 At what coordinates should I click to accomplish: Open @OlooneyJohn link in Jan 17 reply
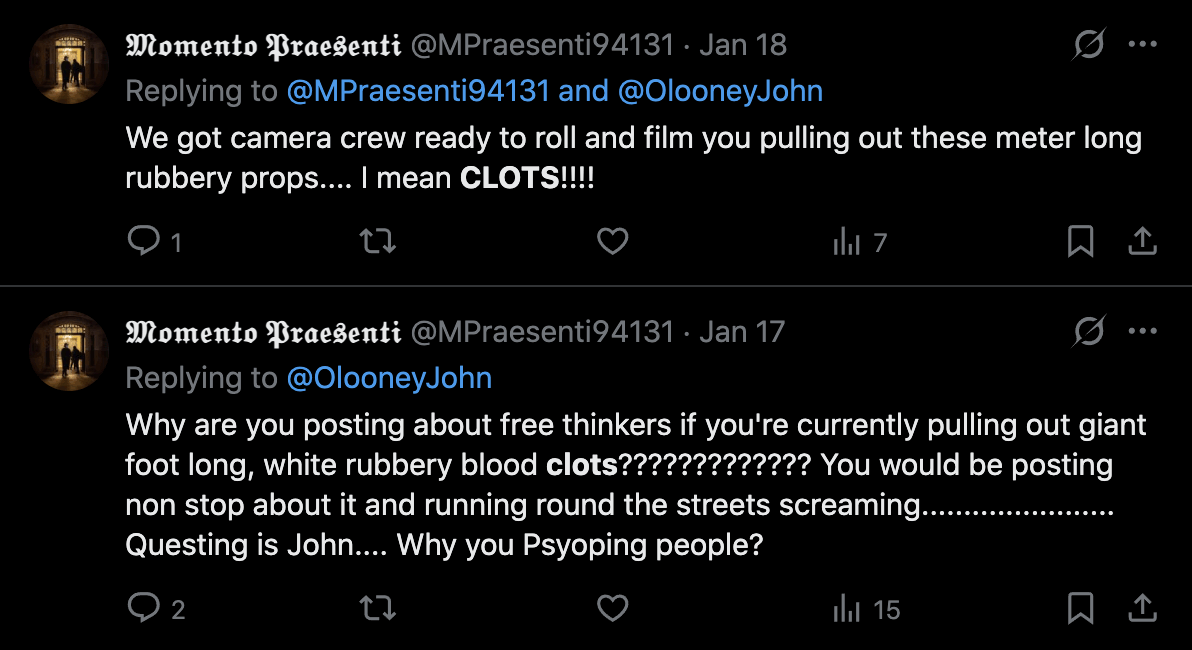pyautogui.click(x=389, y=378)
